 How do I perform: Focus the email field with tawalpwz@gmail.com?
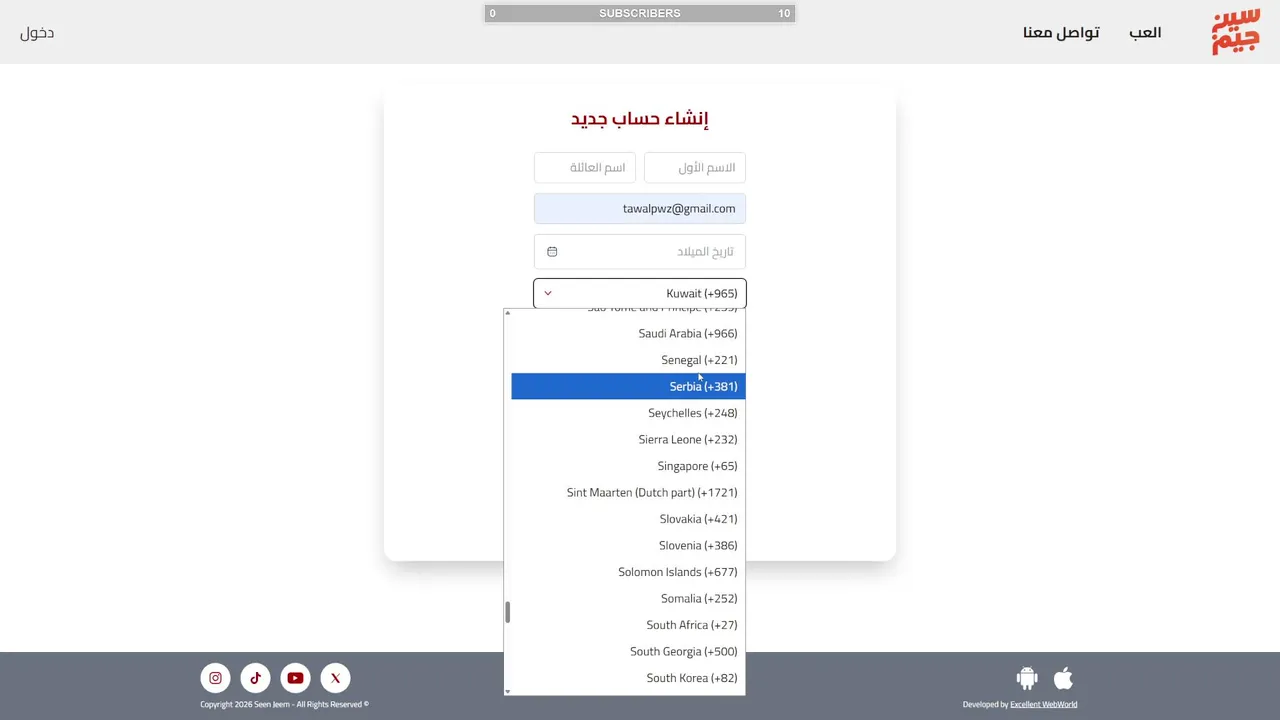click(x=640, y=209)
